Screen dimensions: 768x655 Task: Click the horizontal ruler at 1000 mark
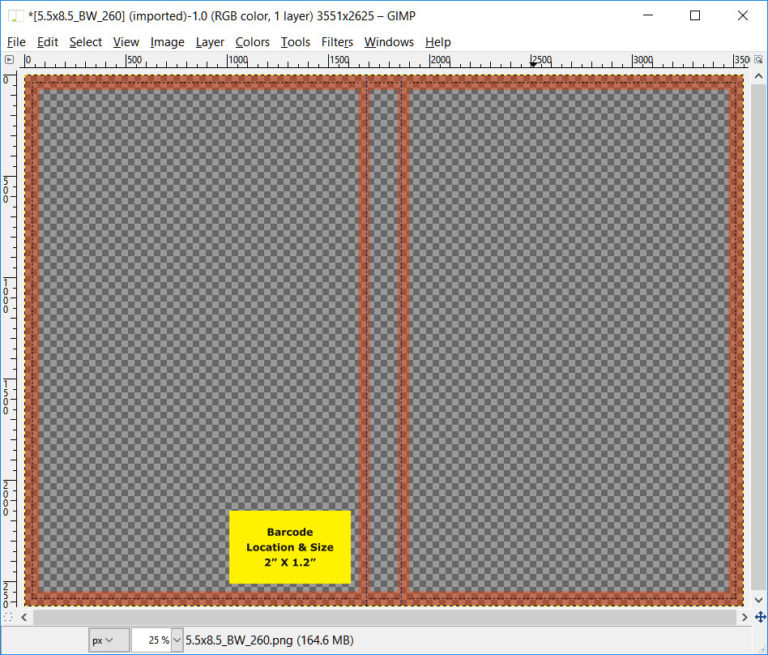[238, 60]
